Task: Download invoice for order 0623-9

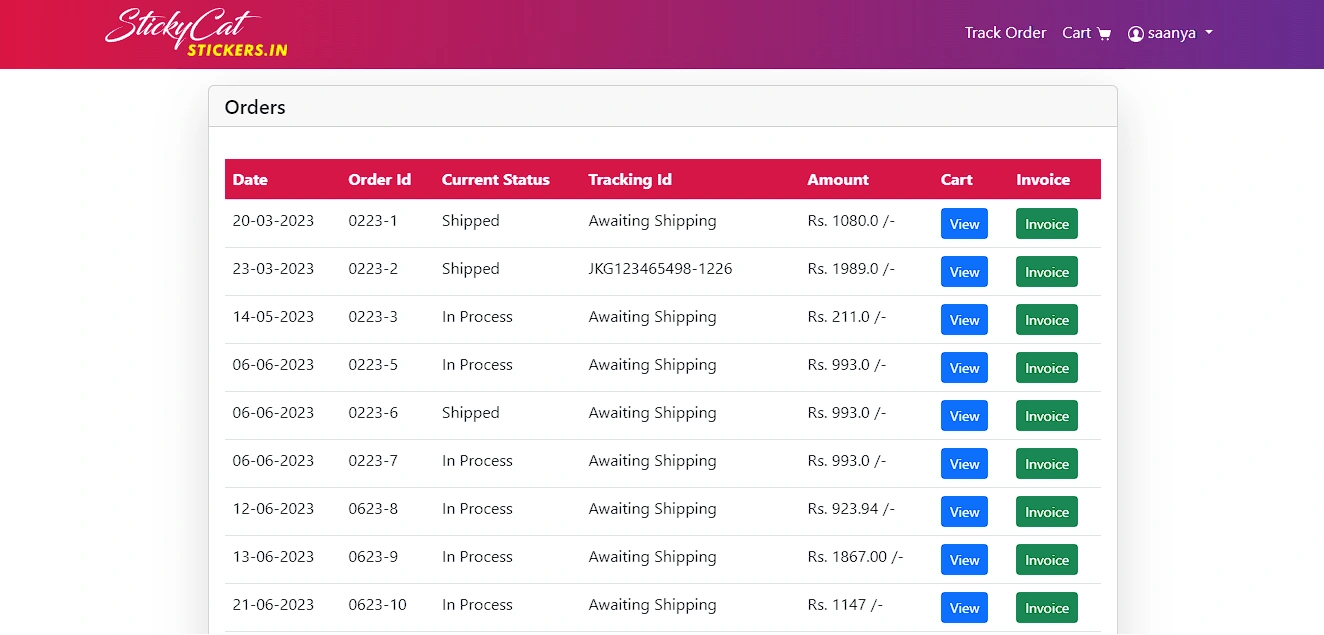Action: 1046,560
